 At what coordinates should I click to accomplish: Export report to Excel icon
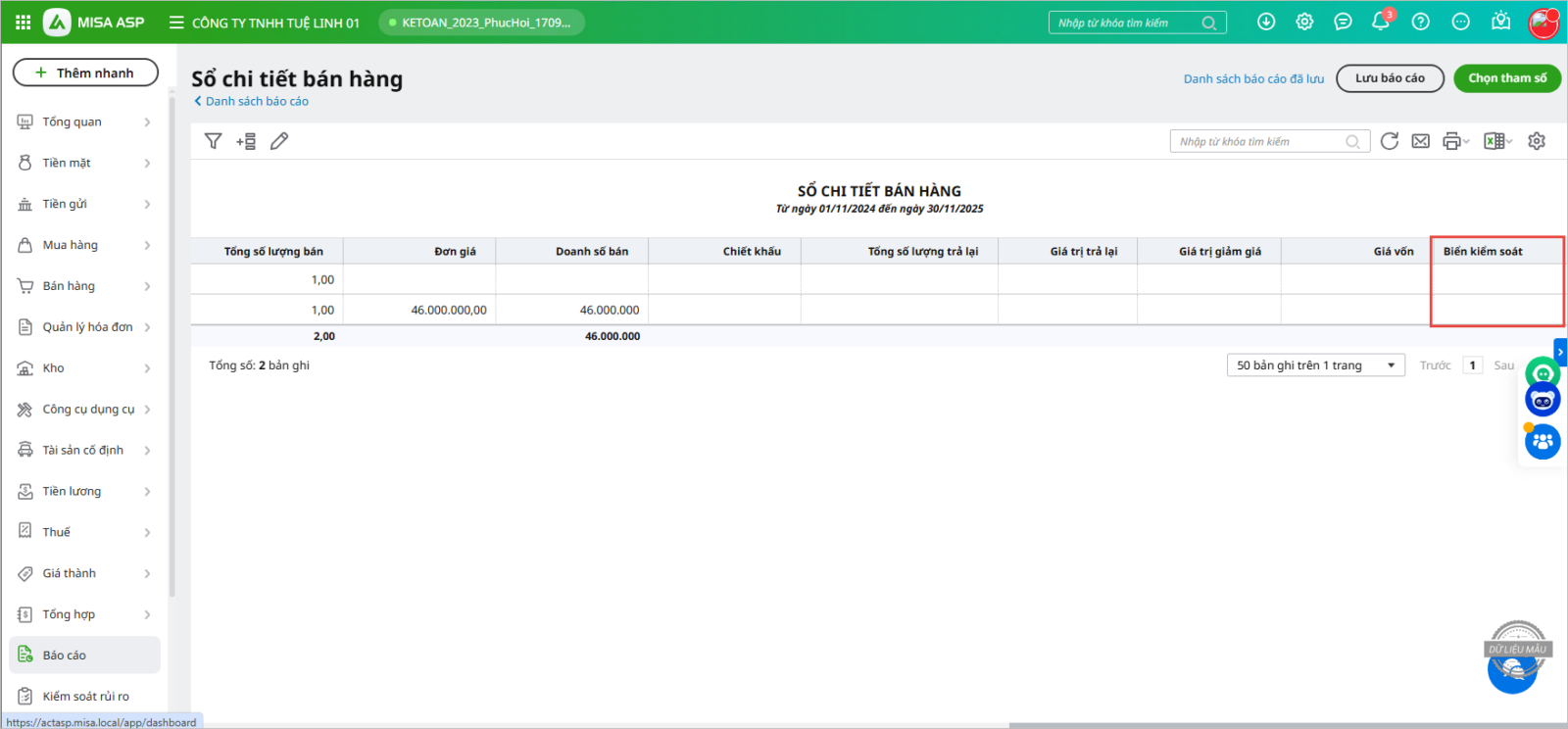pyautogui.click(x=1494, y=141)
